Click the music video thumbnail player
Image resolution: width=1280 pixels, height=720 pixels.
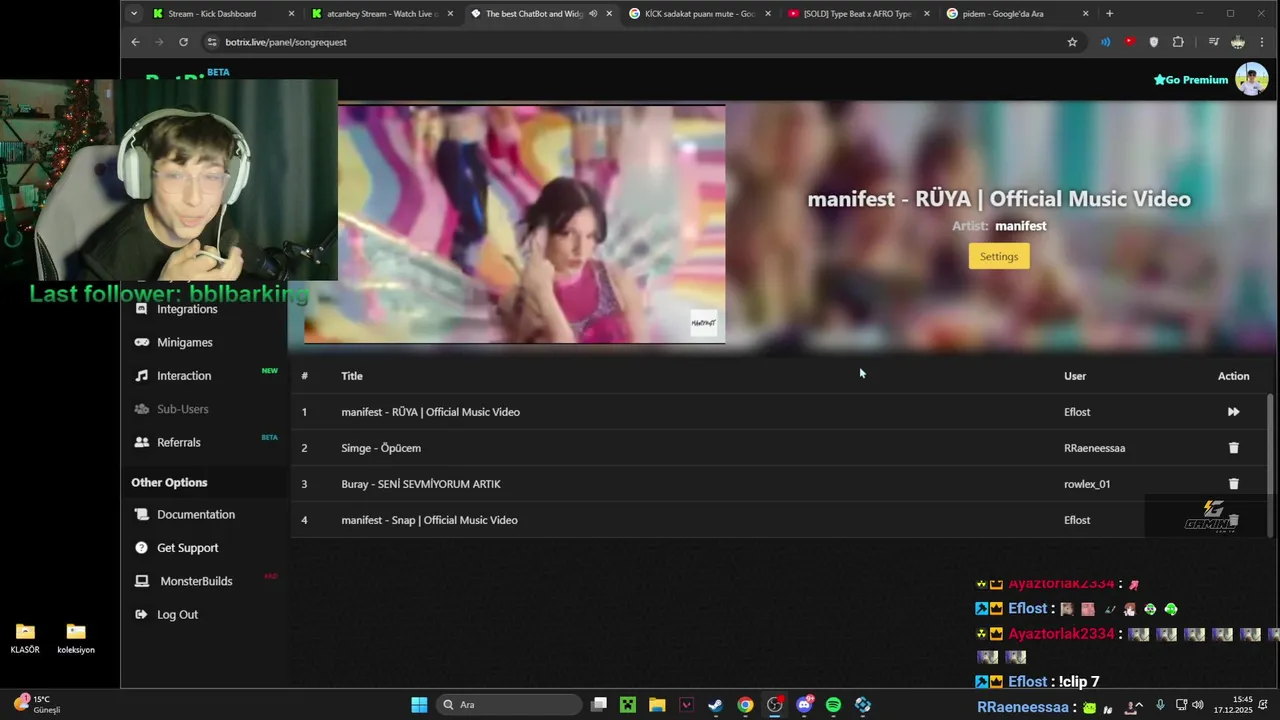pos(514,224)
